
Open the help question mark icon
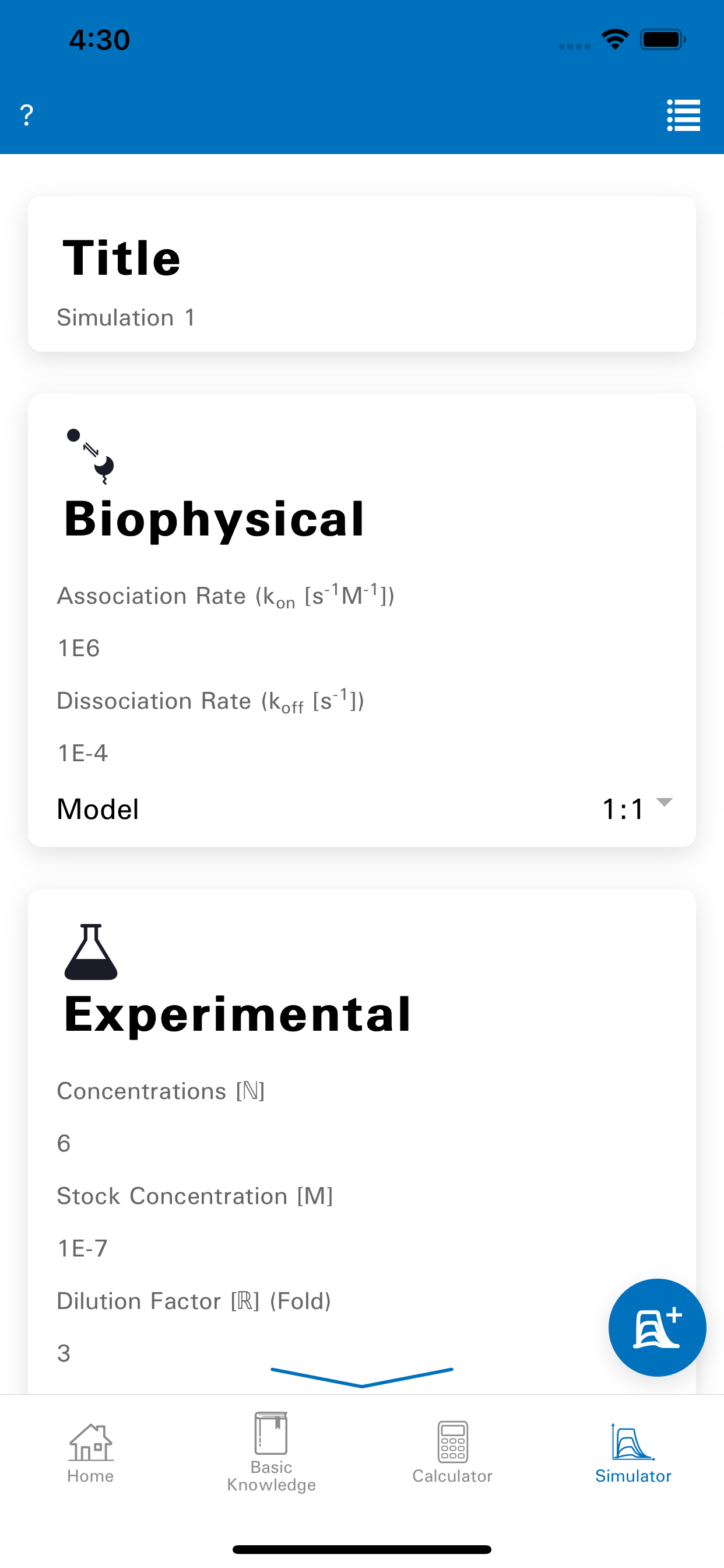(26, 115)
